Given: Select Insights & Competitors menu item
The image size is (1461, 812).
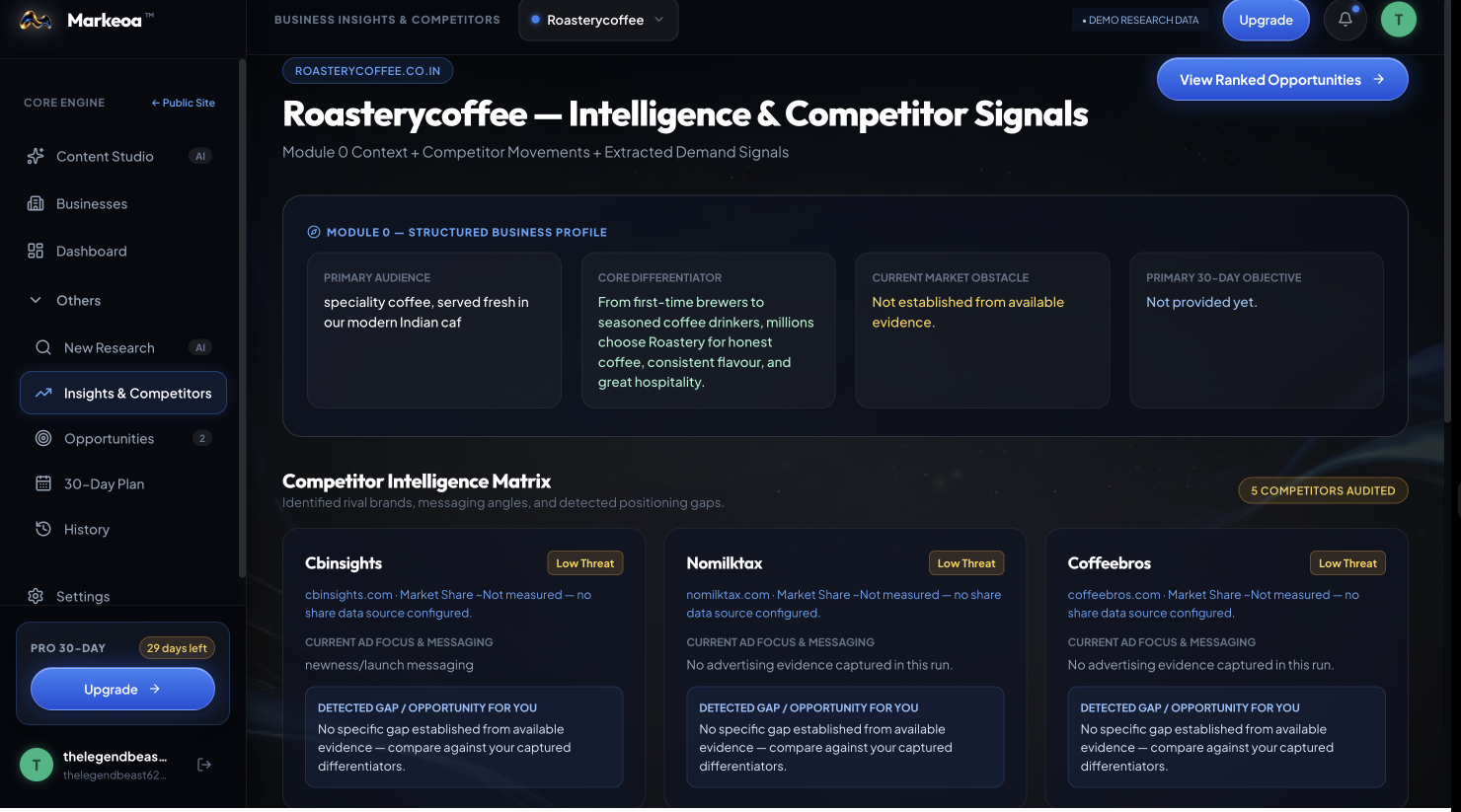Looking at the screenshot, I should coord(123,393).
